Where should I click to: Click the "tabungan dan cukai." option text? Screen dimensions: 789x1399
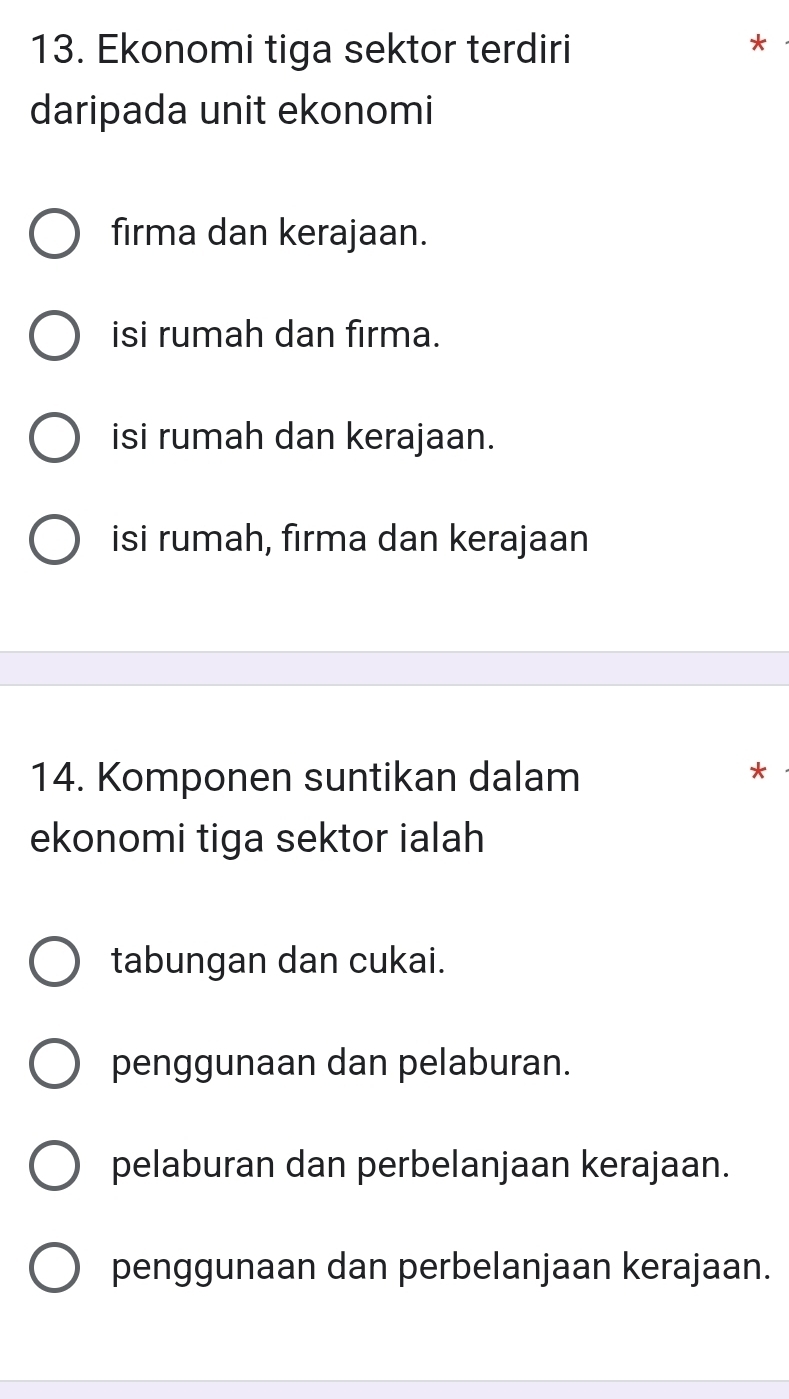(x=279, y=962)
